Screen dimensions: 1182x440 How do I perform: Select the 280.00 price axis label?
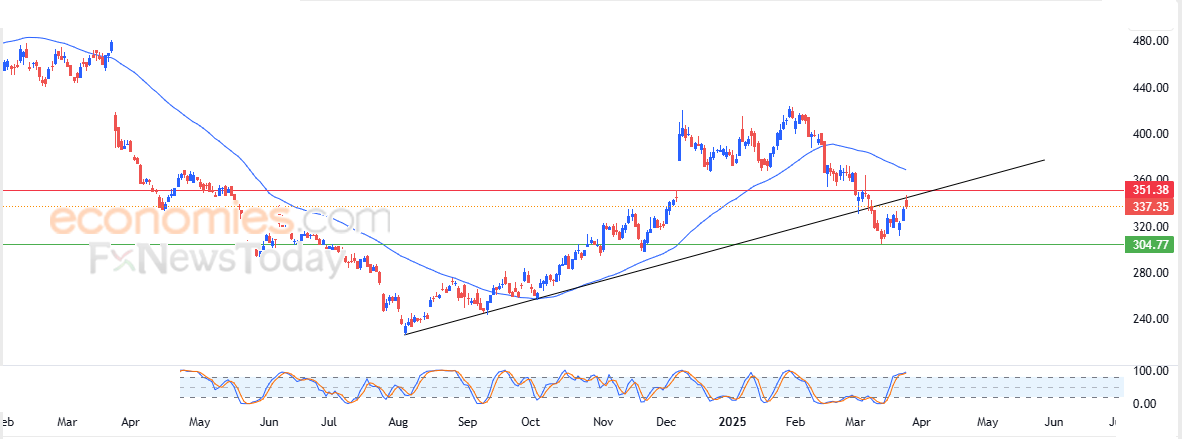coord(1151,273)
